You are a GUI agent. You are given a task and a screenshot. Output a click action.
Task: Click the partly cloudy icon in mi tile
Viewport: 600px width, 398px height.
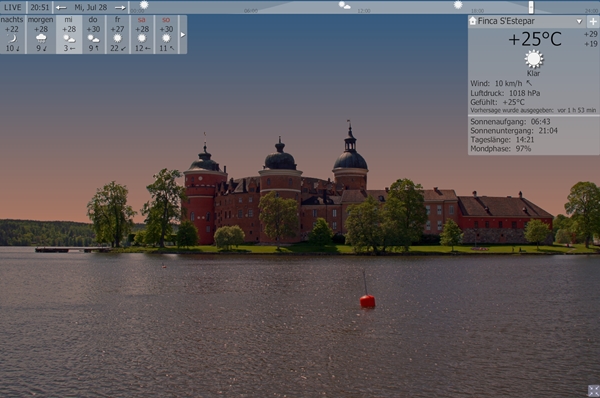[69, 39]
